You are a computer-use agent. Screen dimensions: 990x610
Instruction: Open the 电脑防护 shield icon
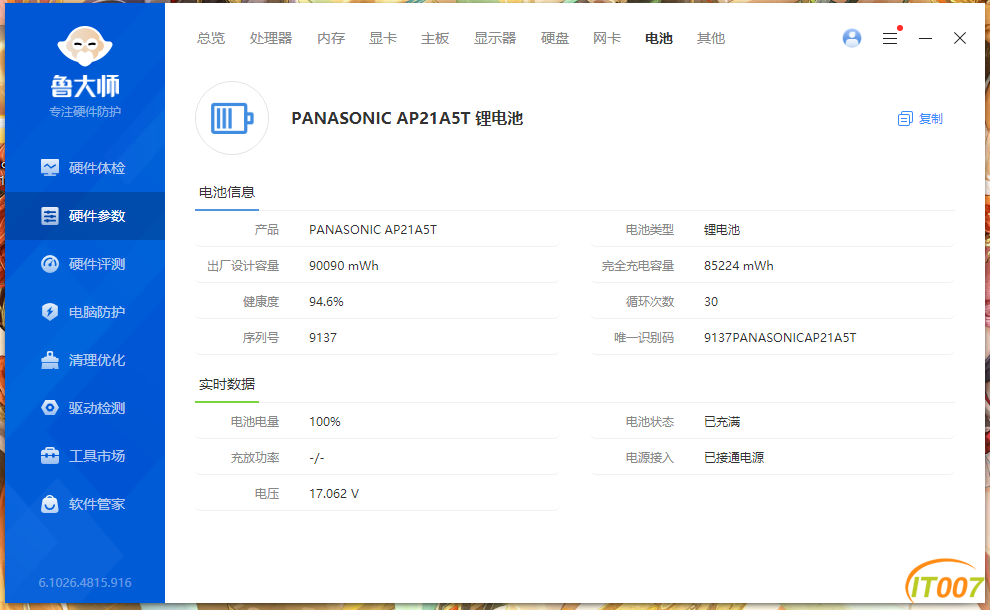point(50,312)
